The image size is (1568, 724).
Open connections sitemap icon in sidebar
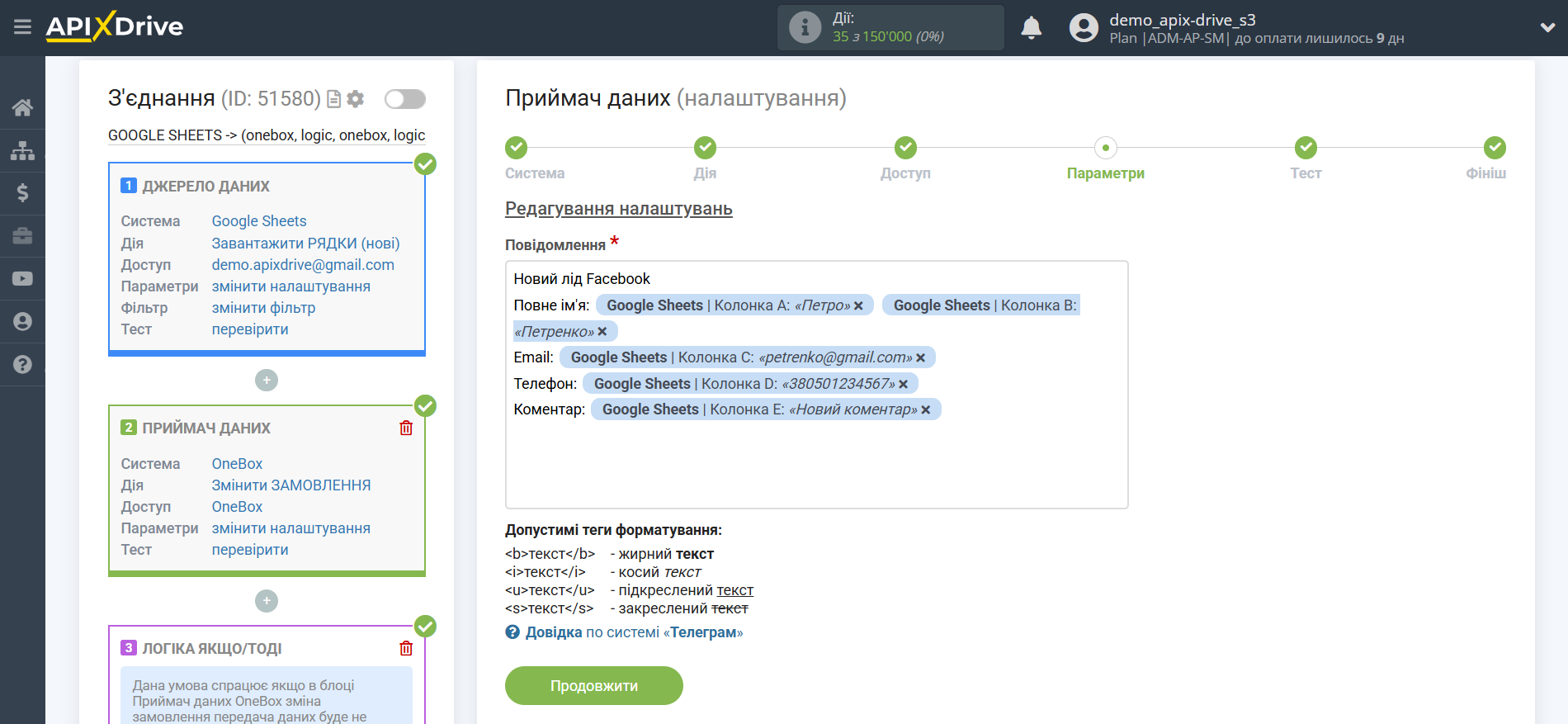pos(22,150)
